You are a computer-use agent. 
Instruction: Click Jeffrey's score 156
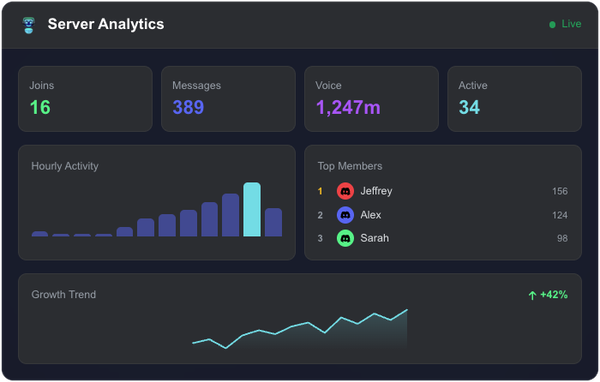click(x=560, y=191)
